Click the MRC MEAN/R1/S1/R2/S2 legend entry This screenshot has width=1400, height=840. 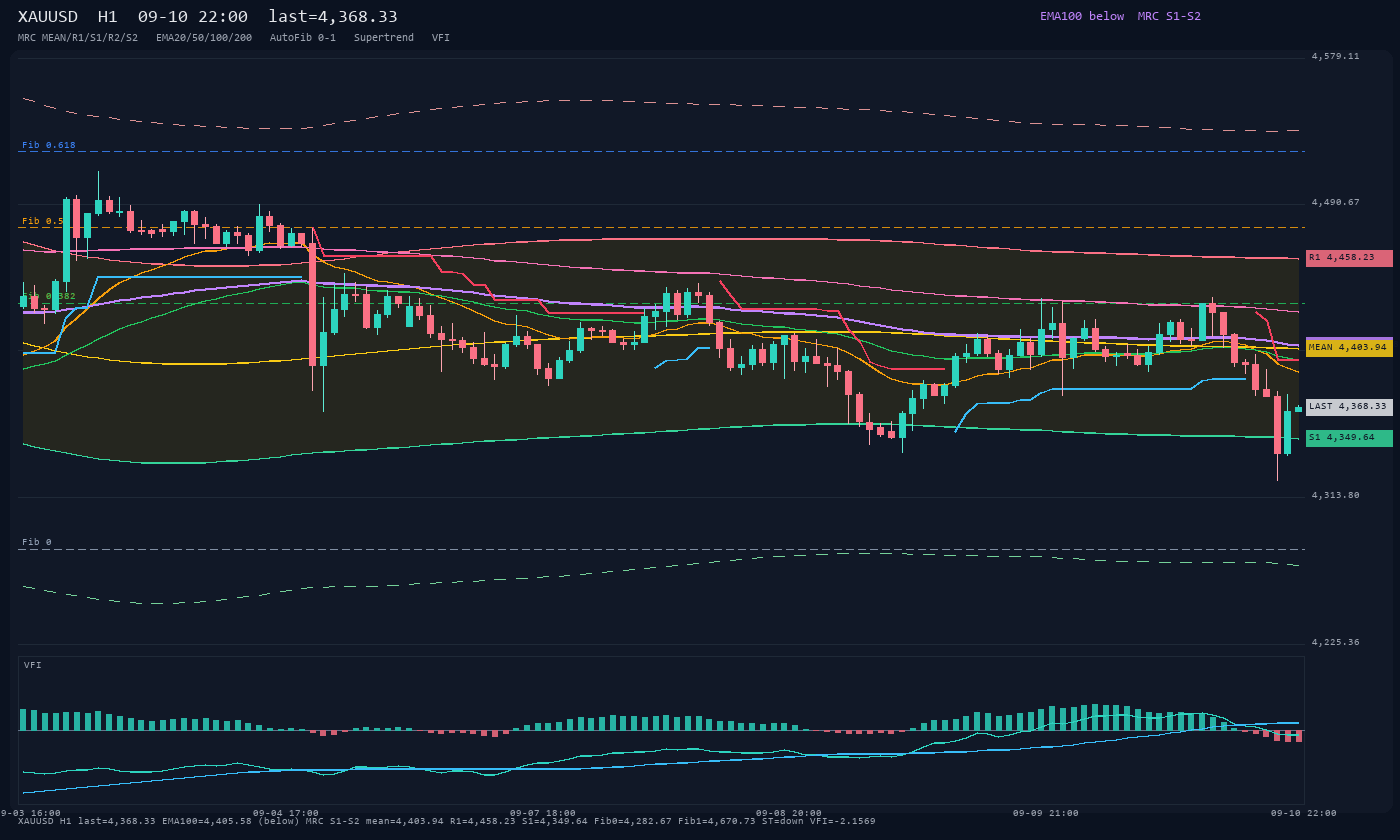tap(78, 38)
